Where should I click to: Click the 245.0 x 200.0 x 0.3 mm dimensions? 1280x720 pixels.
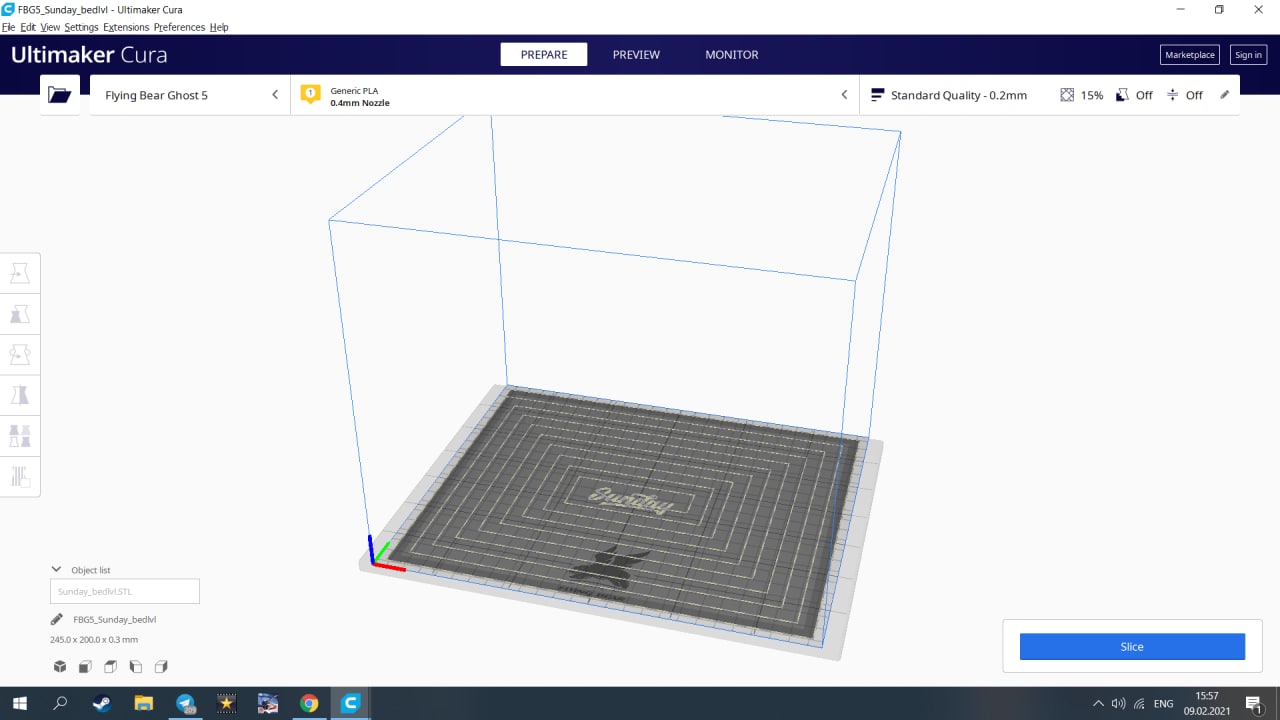click(x=94, y=639)
